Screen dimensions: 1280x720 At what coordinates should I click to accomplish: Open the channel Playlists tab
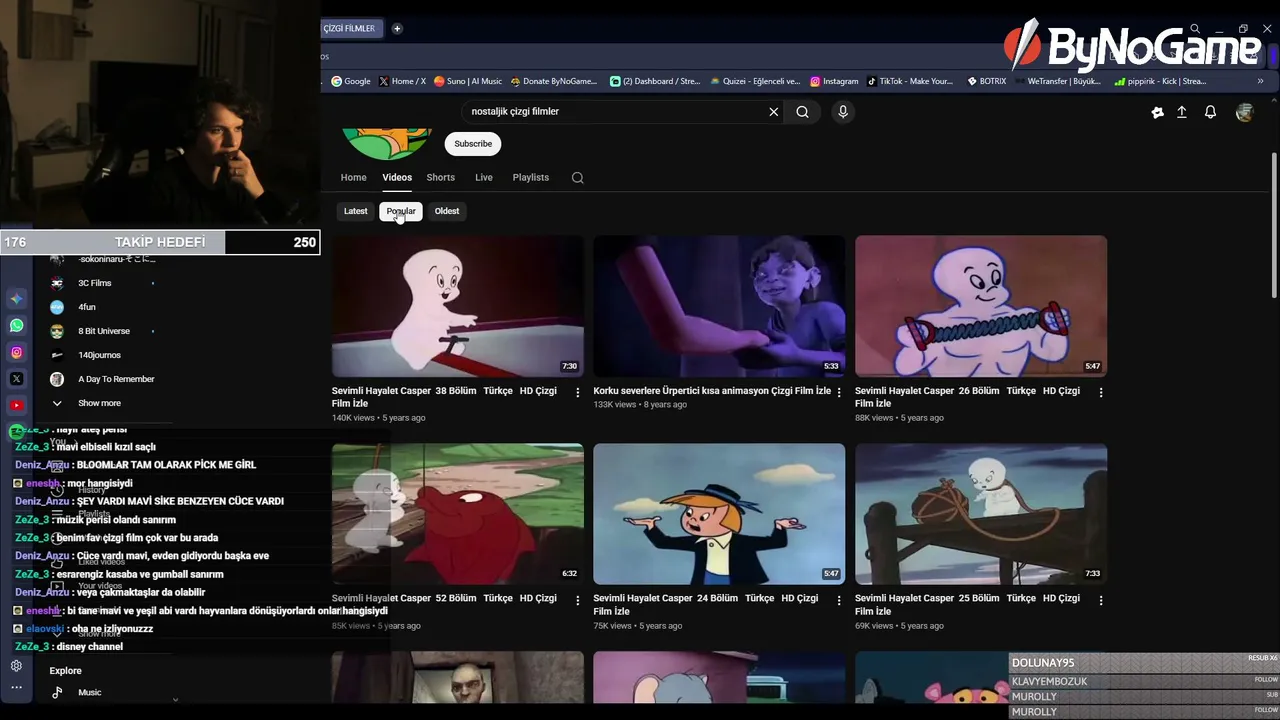click(531, 177)
